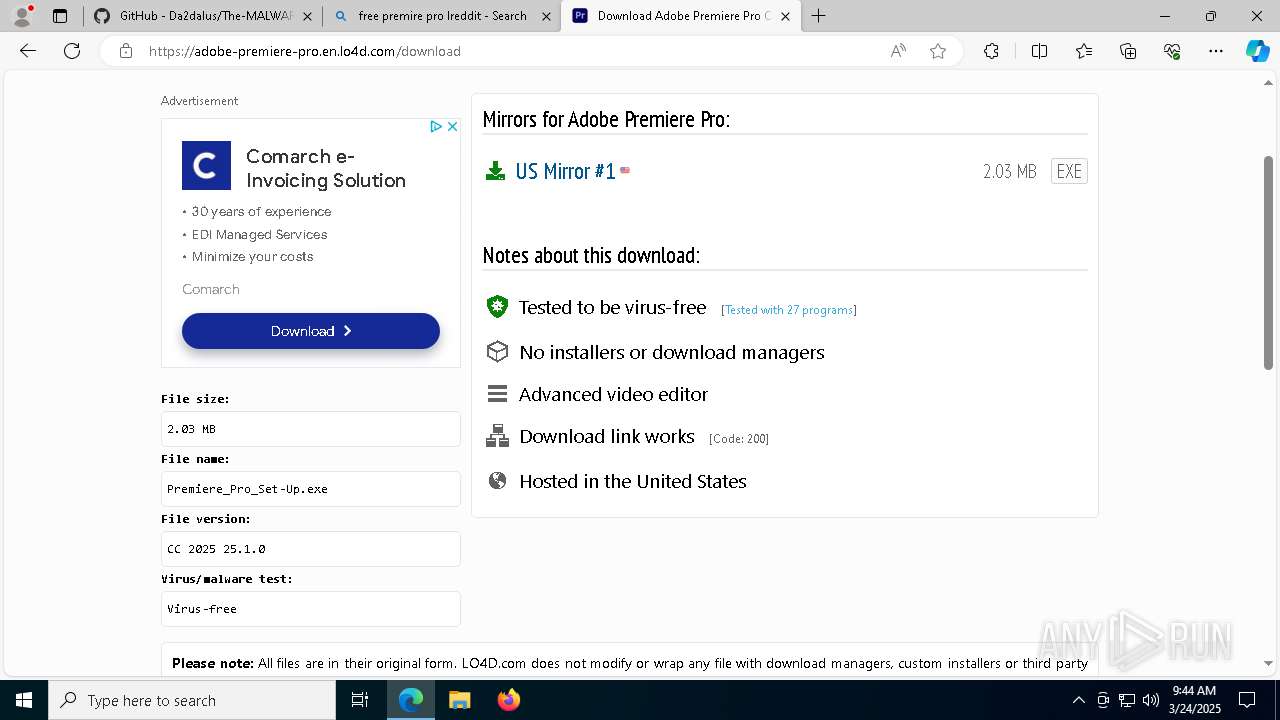Open a new browser tab
This screenshot has height=720, width=1280.
(818, 16)
